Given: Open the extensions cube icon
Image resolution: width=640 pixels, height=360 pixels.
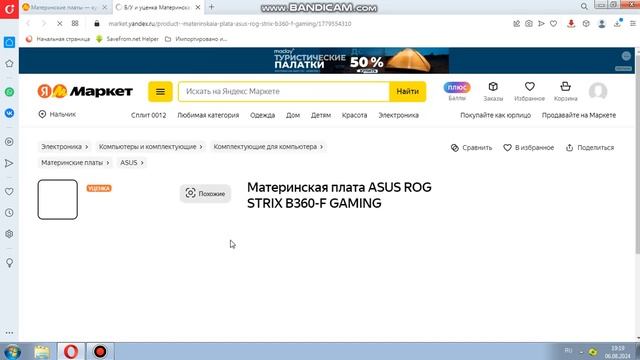Looking at the screenshot, I should point(586,24).
